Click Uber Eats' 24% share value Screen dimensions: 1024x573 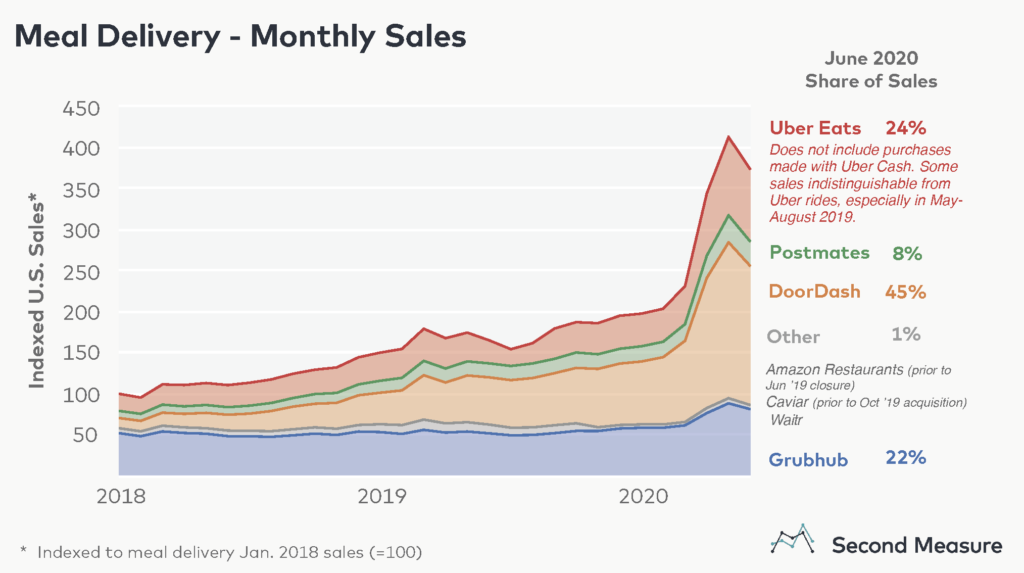pos(905,128)
